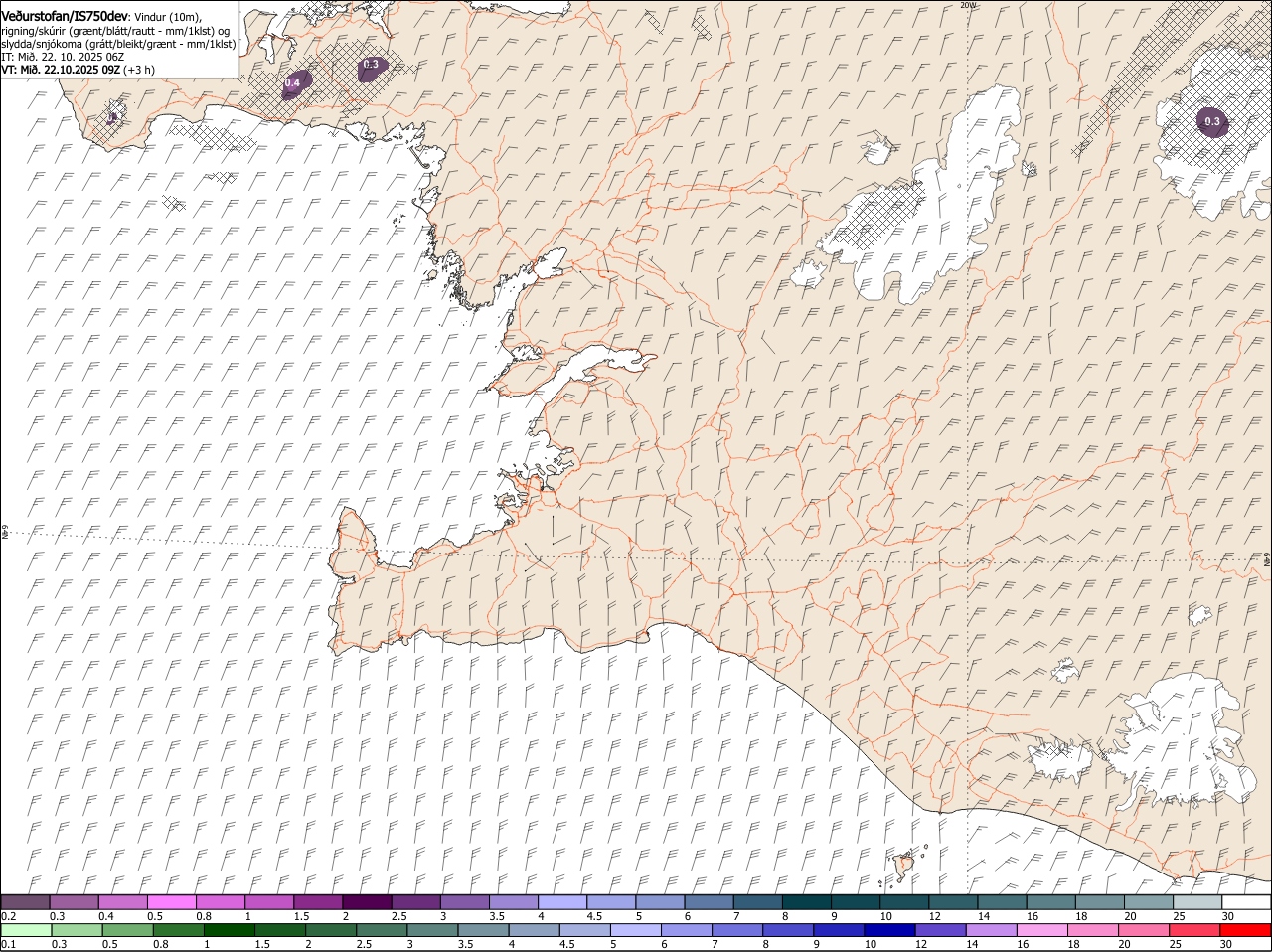
Task: Click the line IT: Mið. 22. 10. 2025 06Z
Action: point(63,57)
